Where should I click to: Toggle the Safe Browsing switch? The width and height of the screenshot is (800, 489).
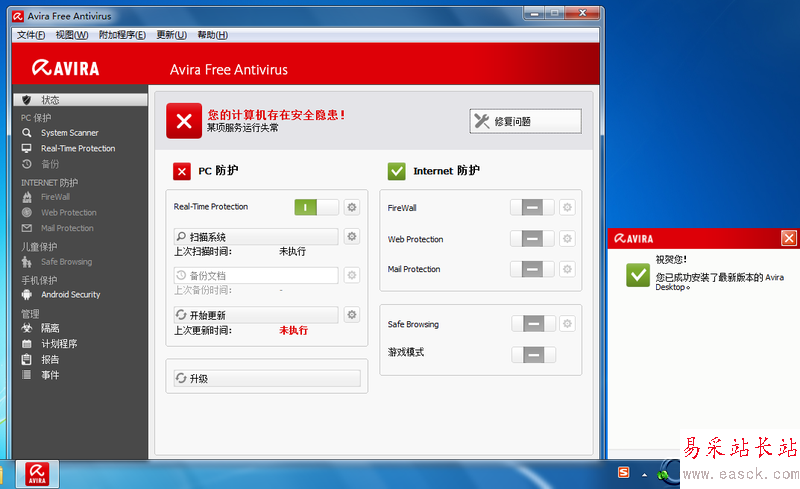pos(534,324)
